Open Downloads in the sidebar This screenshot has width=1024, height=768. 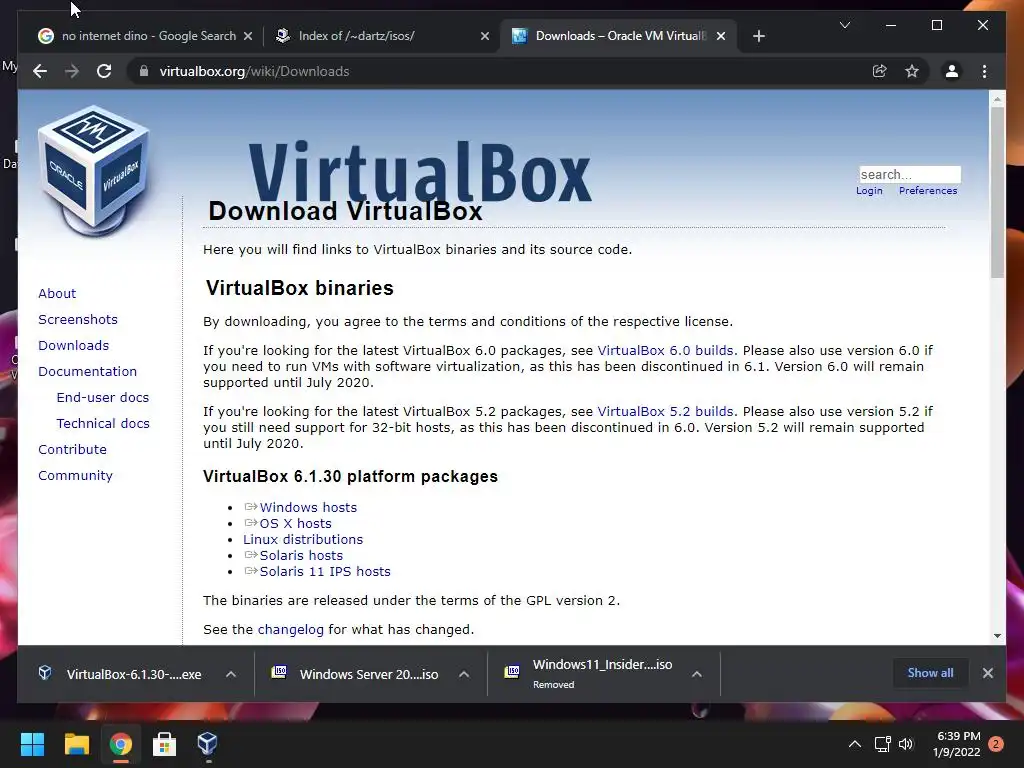coord(73,345)
